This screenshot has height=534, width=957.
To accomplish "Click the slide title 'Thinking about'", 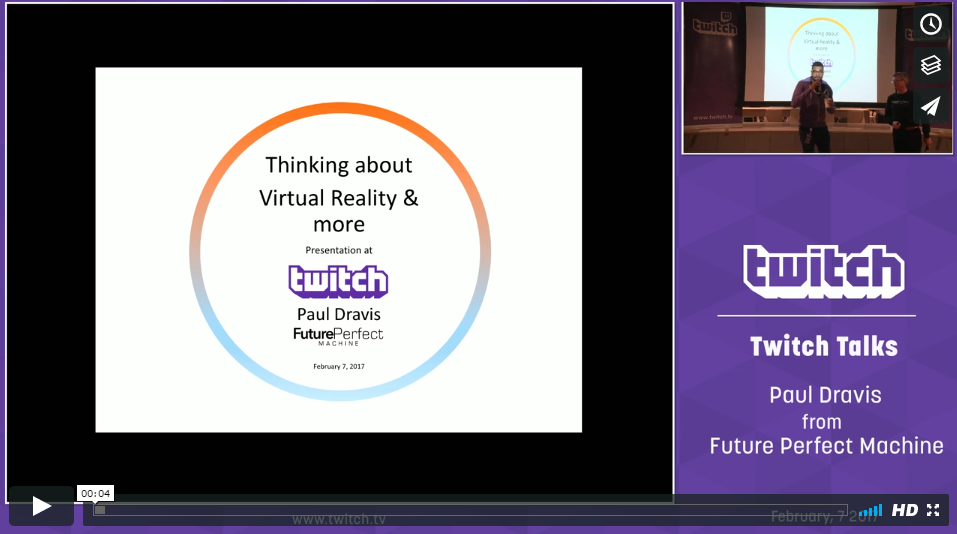I will pos(339,165).
